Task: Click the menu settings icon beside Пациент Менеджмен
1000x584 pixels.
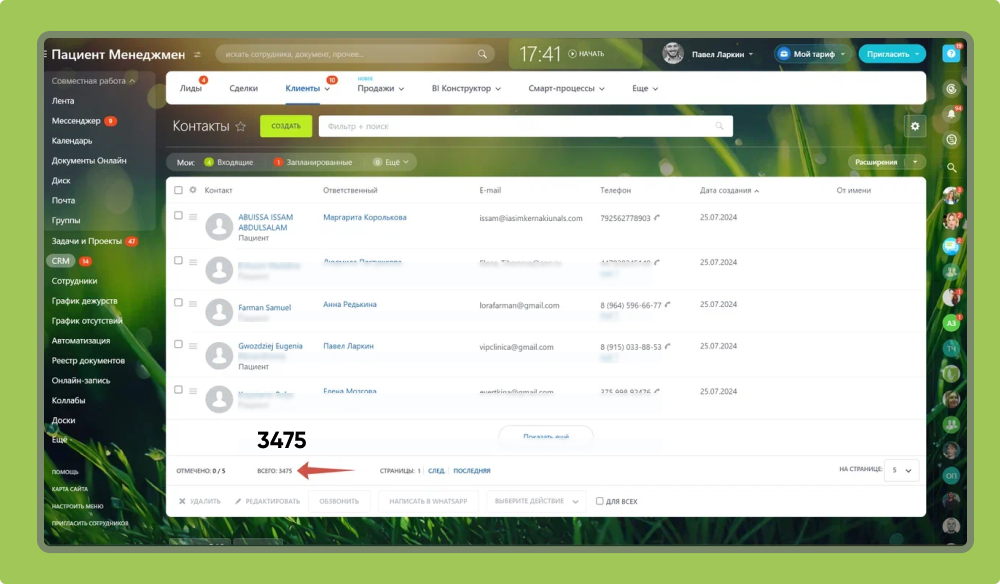Action: coord(198,54)
